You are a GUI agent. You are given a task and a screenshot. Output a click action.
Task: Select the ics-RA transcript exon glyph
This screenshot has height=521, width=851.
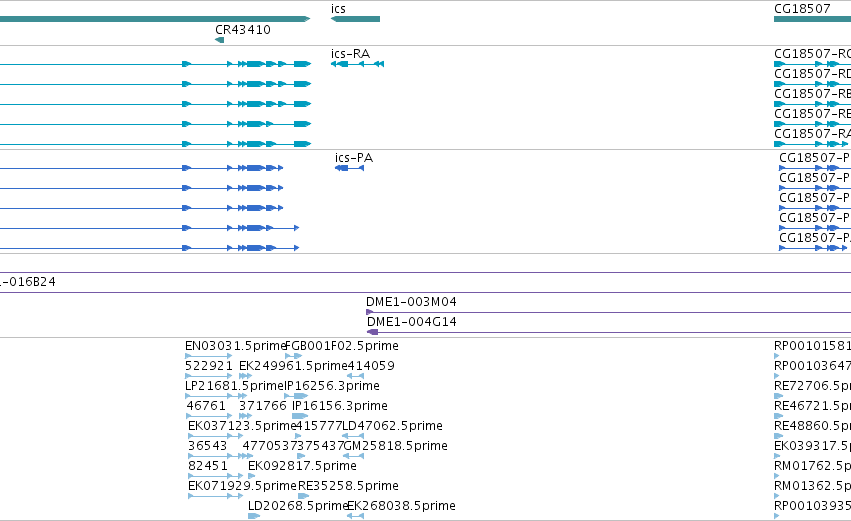tap(358, 64)
